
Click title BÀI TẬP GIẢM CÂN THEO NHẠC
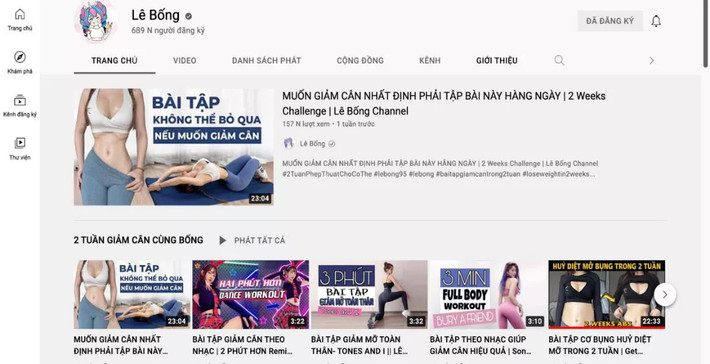pyautogui.click(x=242, y=345)
